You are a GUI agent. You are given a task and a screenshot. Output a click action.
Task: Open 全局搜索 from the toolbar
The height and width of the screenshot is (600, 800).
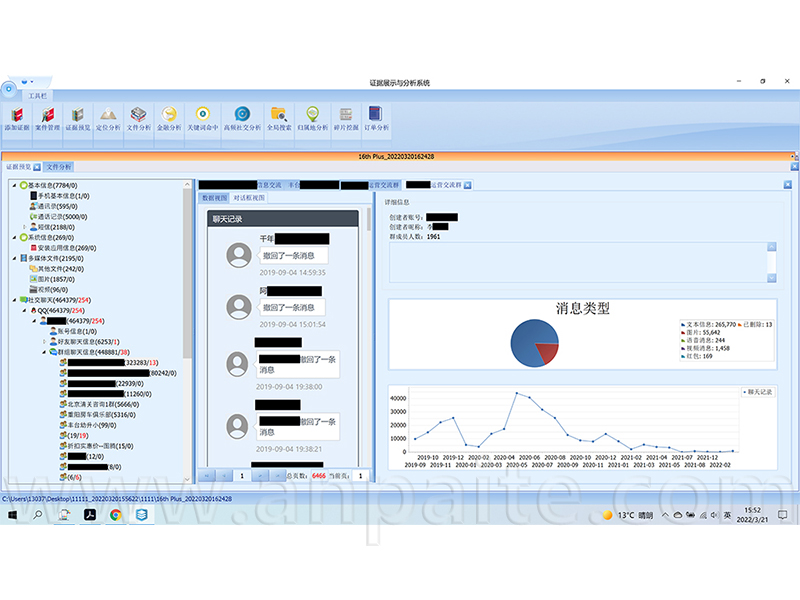[x=279, y=118]
